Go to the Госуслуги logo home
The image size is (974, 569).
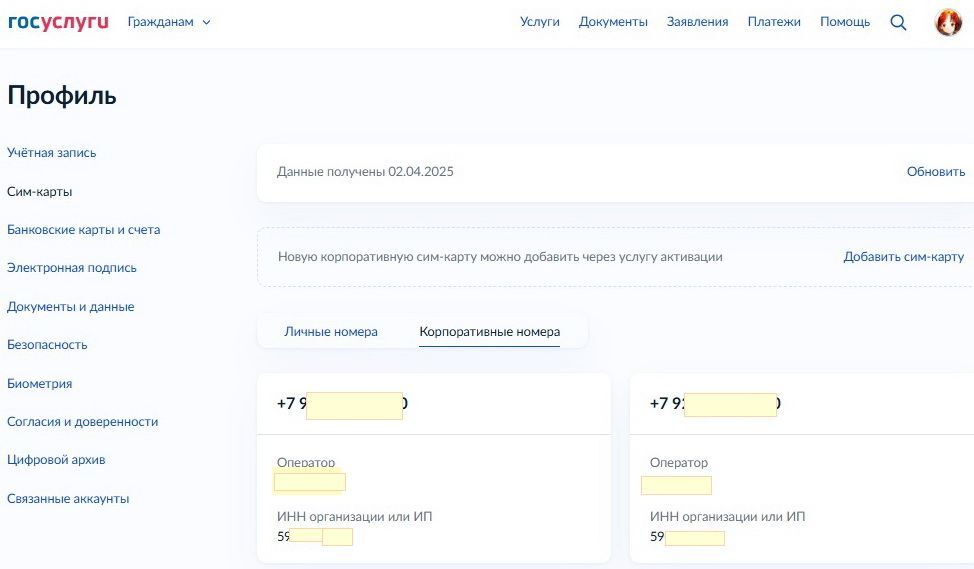[x=58, y=22]
